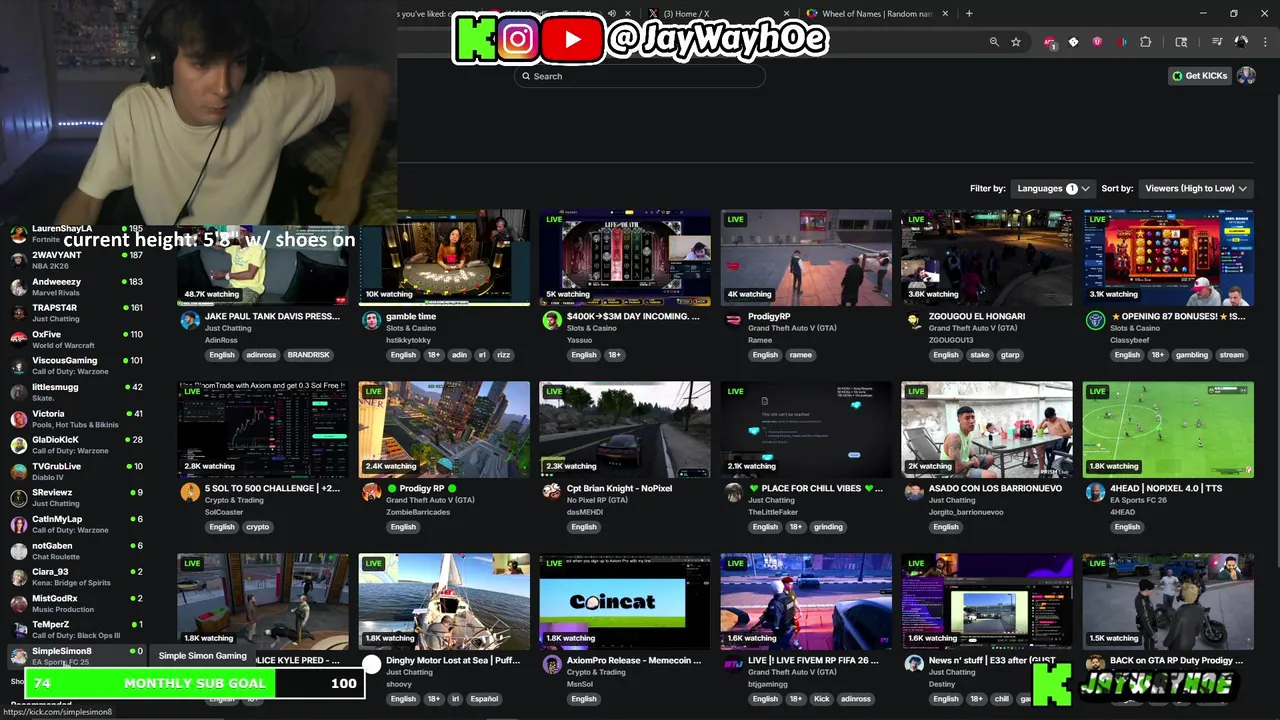This screenshot has height=720, width=1280.
Task: Open Slots & Casino category under Yassuo
Action: click(x=592, y=328)
